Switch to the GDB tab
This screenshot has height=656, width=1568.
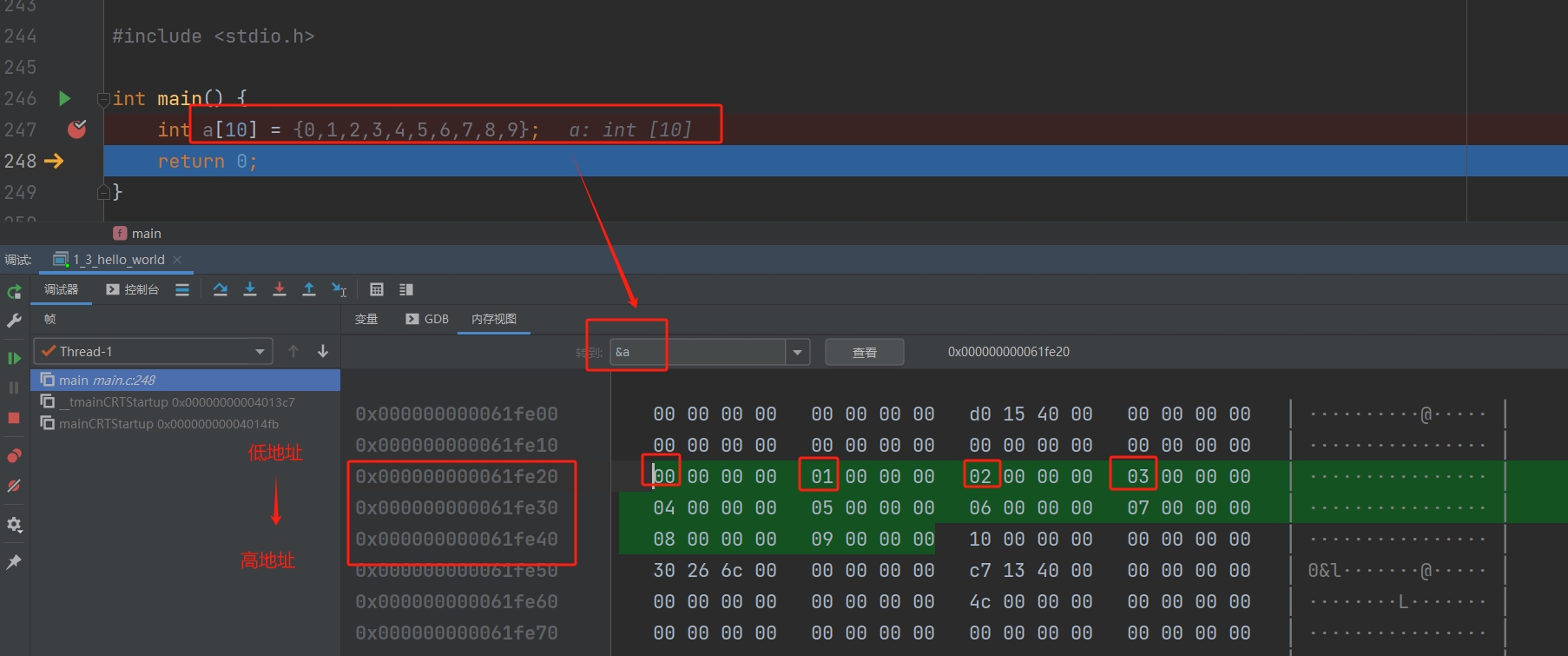(x=427, y=319)
